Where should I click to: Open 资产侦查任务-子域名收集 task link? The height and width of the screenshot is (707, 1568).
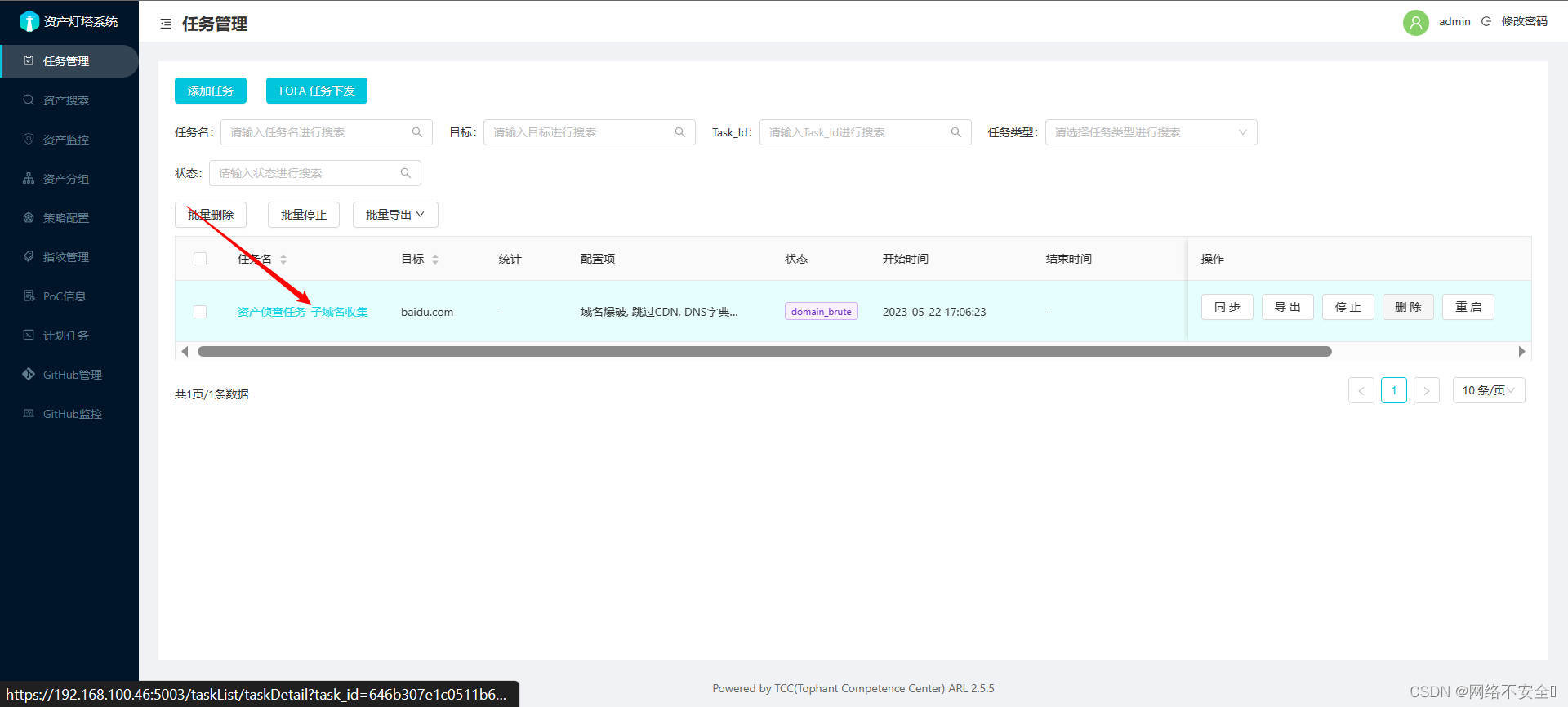click(x=303, y=312)
